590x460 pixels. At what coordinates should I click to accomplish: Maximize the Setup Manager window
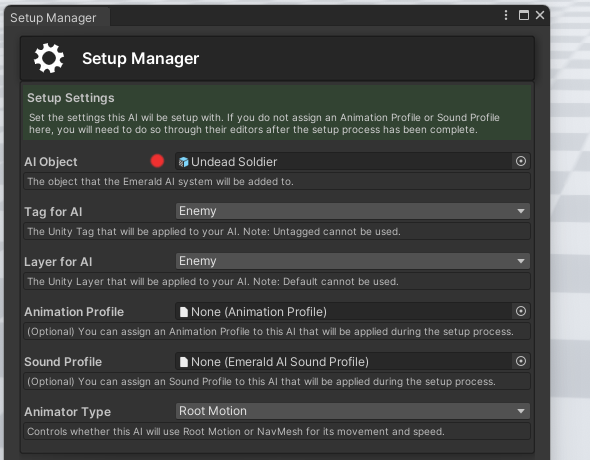(524, 15)
